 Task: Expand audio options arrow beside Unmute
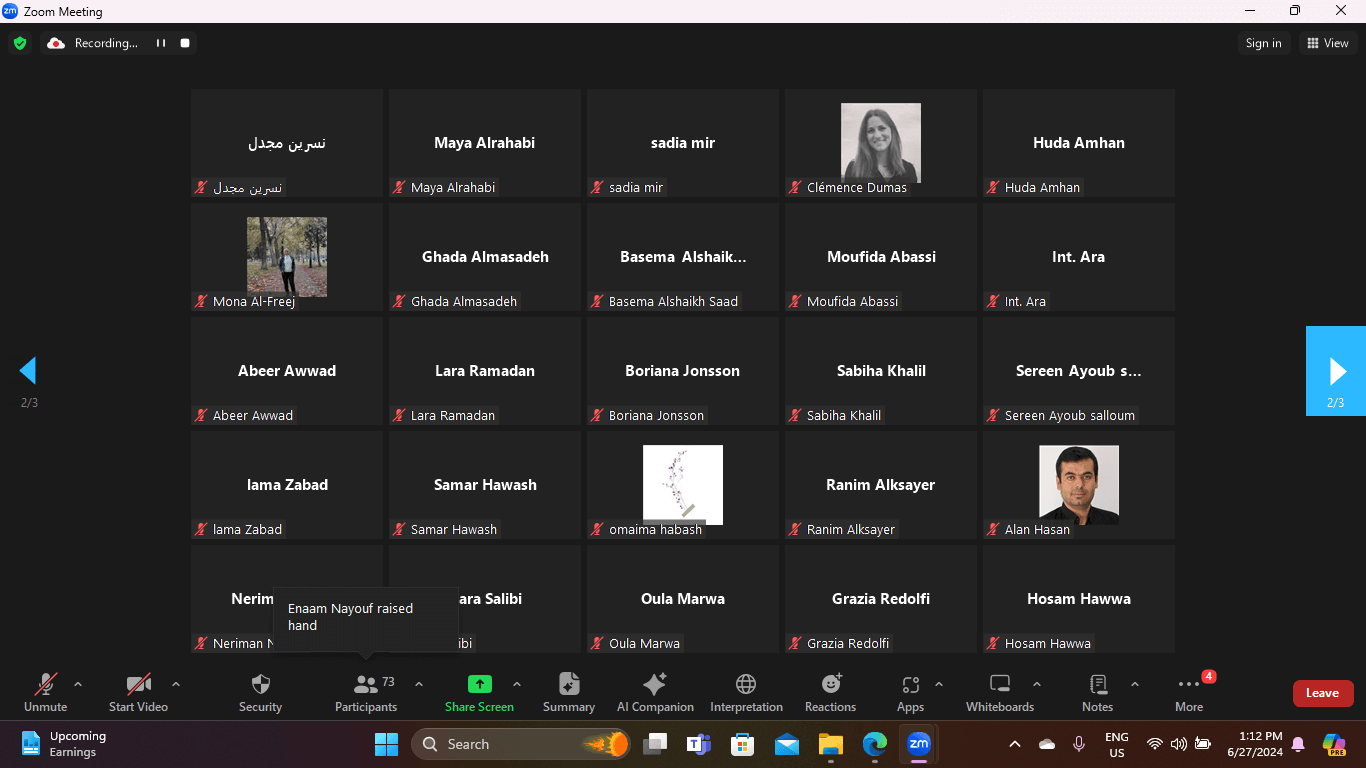tap(78, 685)
